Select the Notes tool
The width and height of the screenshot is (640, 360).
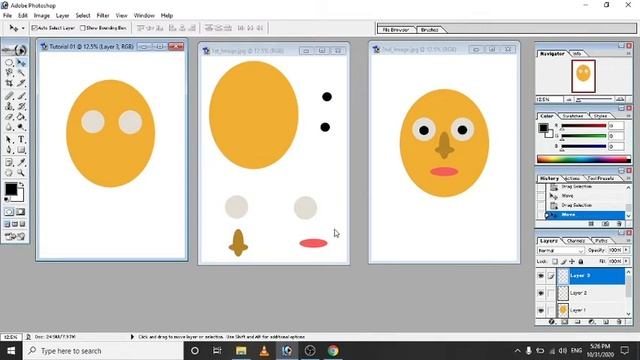[x=9, y=162]
